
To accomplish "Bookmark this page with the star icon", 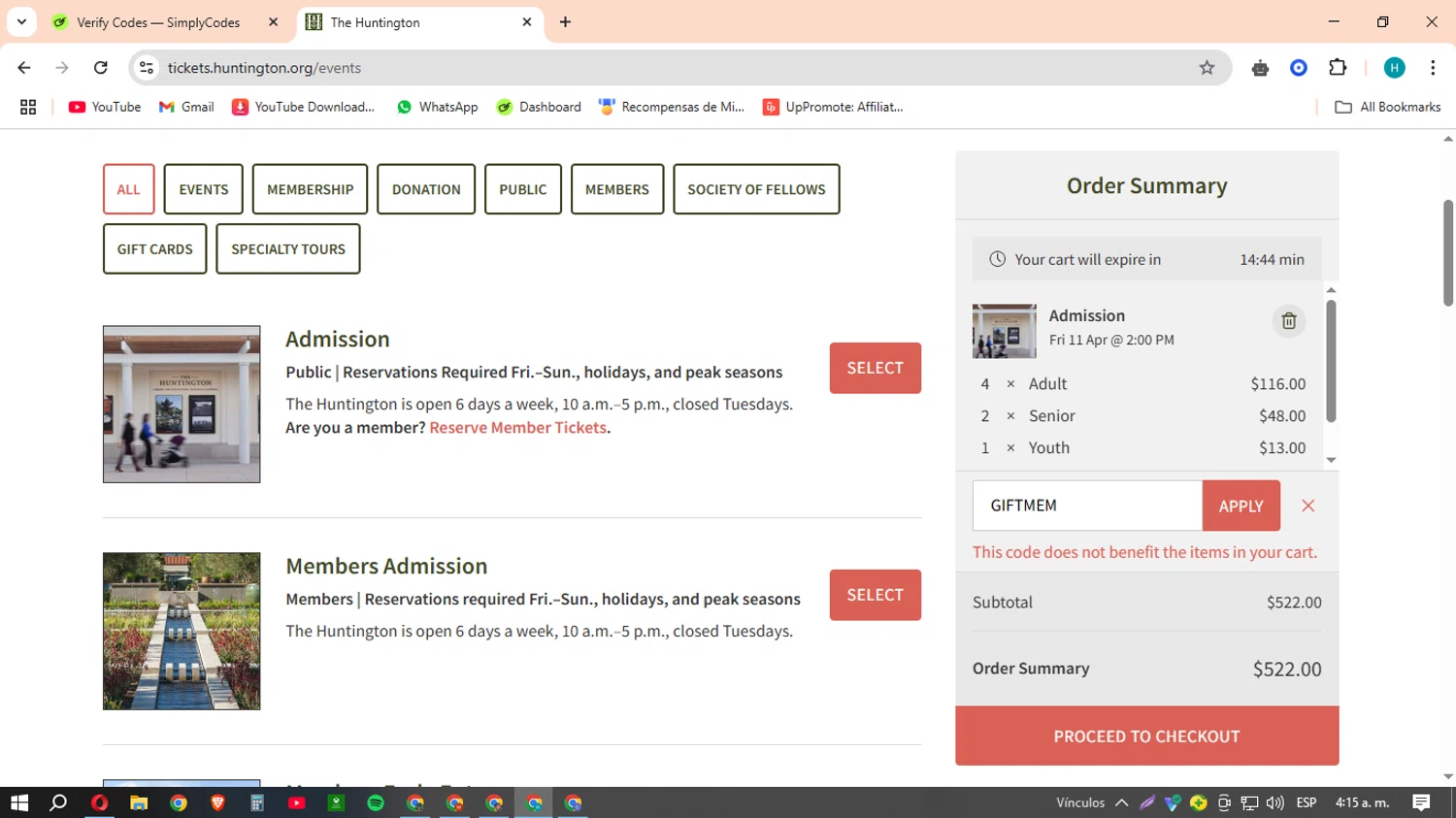I will (x=1207, y=68).
